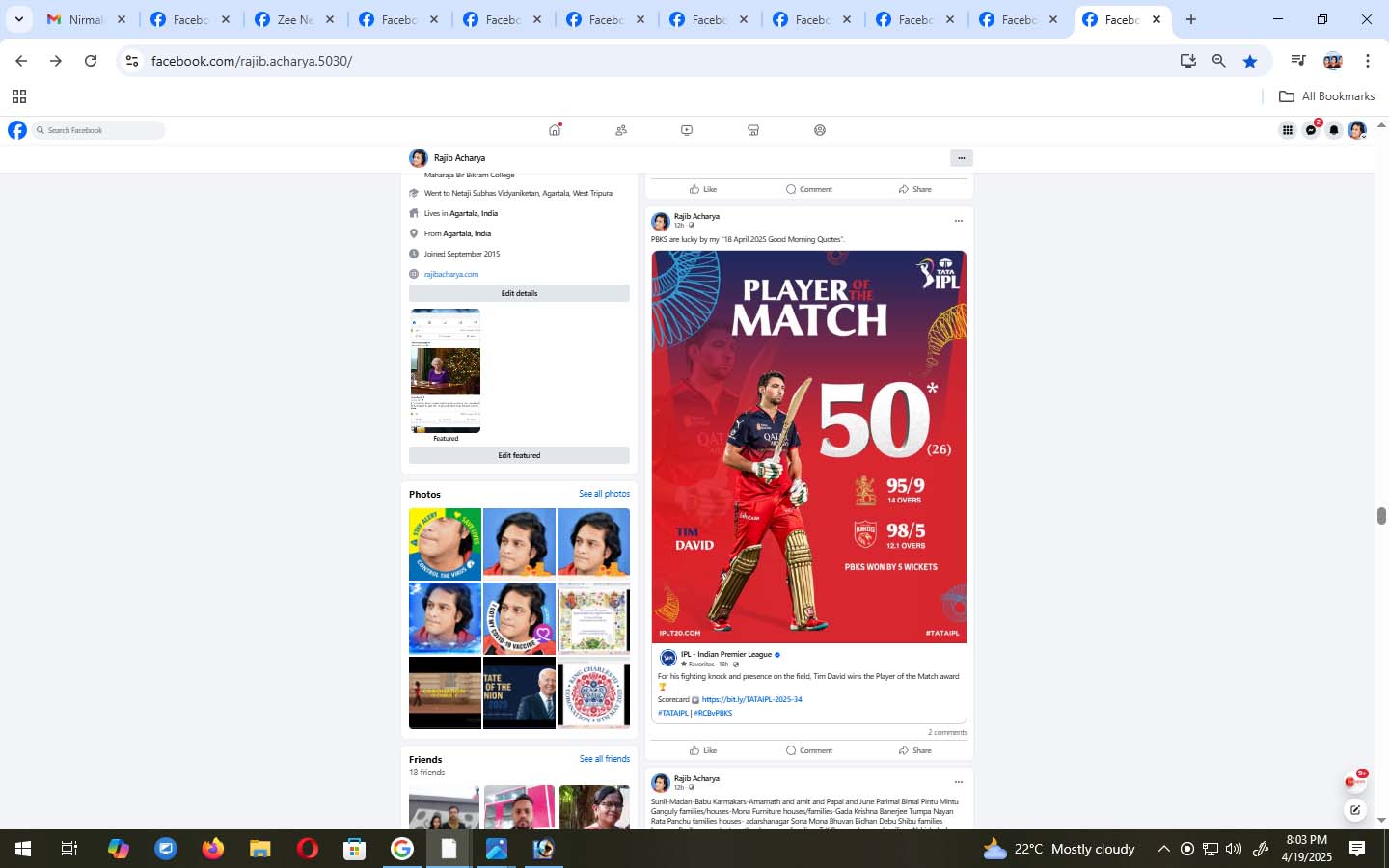Screen dimensions: 1389x868
Task: Click the browser Forward arrow
Action: pos(56,61)
